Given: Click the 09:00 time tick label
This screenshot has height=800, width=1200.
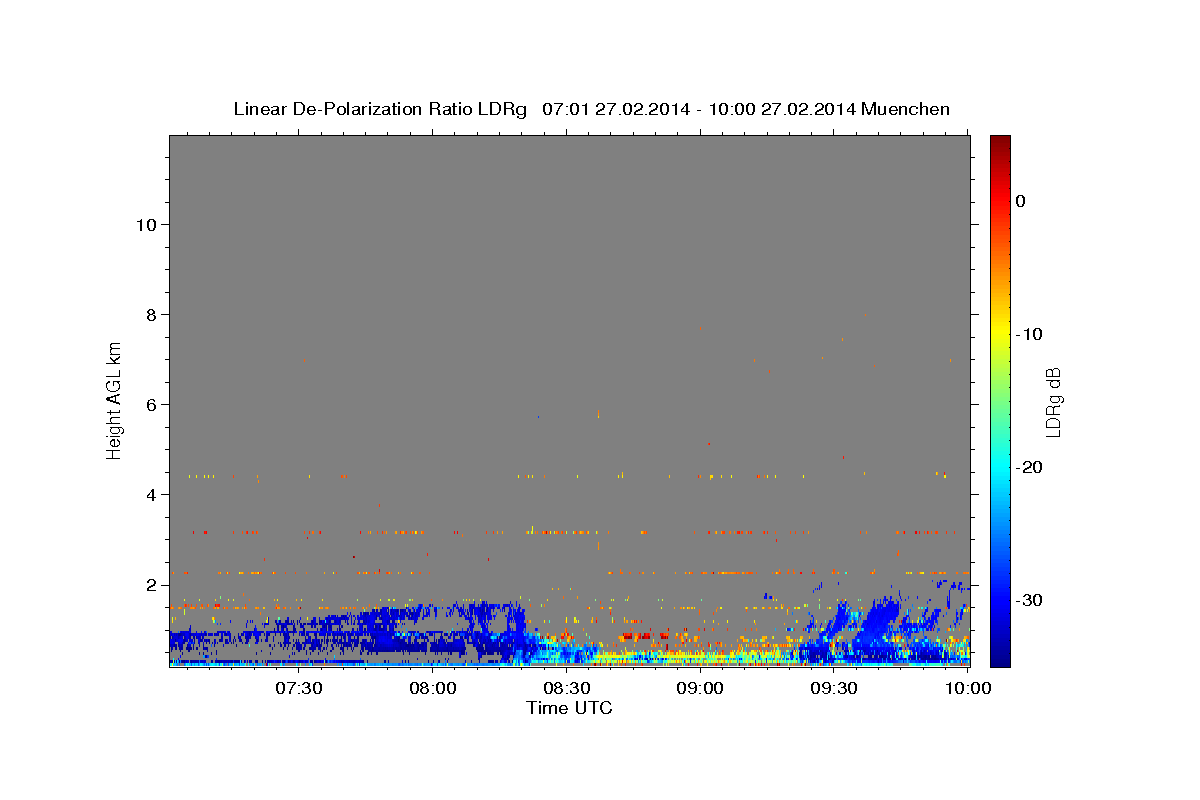Looking at the screenshot, I should coord(700,688).
